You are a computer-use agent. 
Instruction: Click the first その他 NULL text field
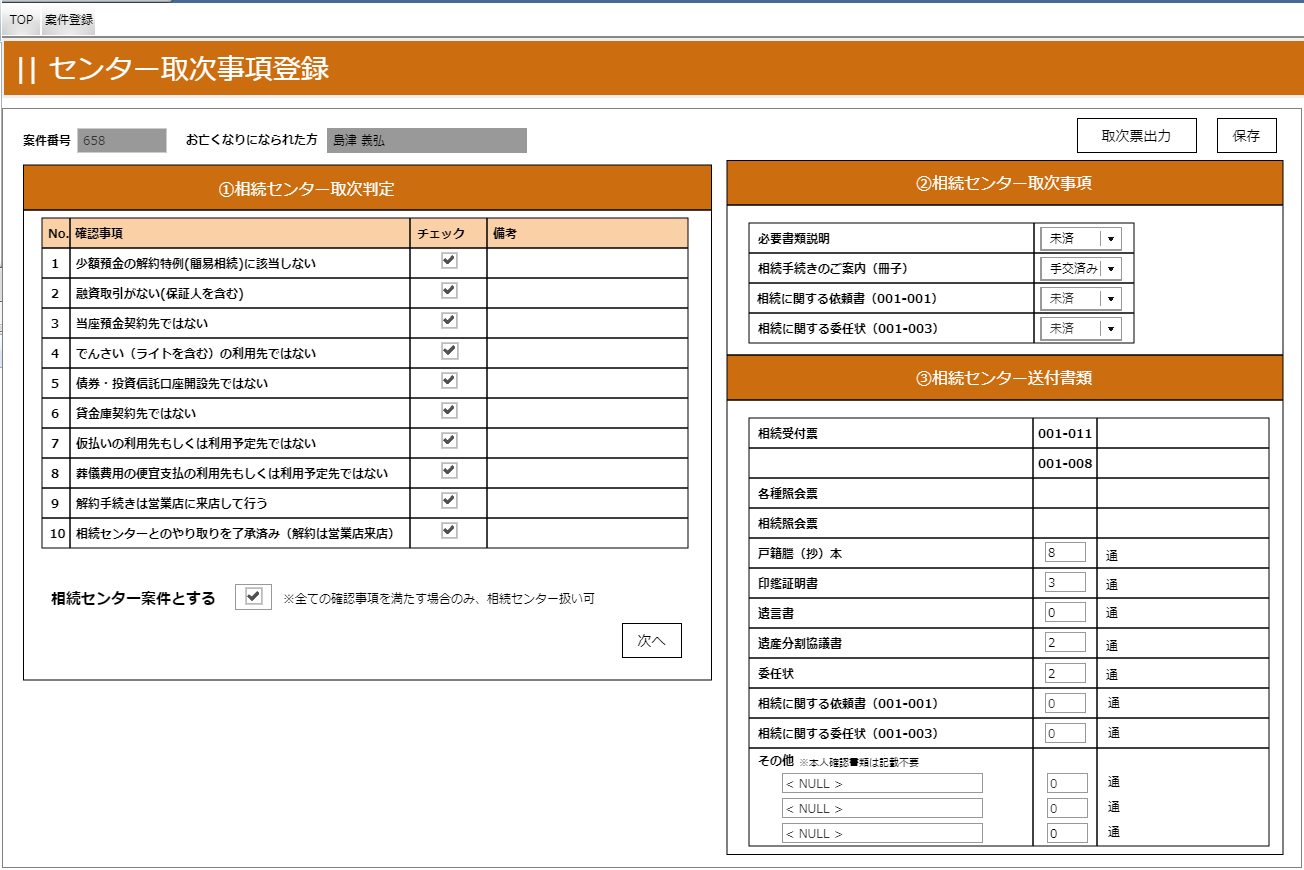coord(882,783)
